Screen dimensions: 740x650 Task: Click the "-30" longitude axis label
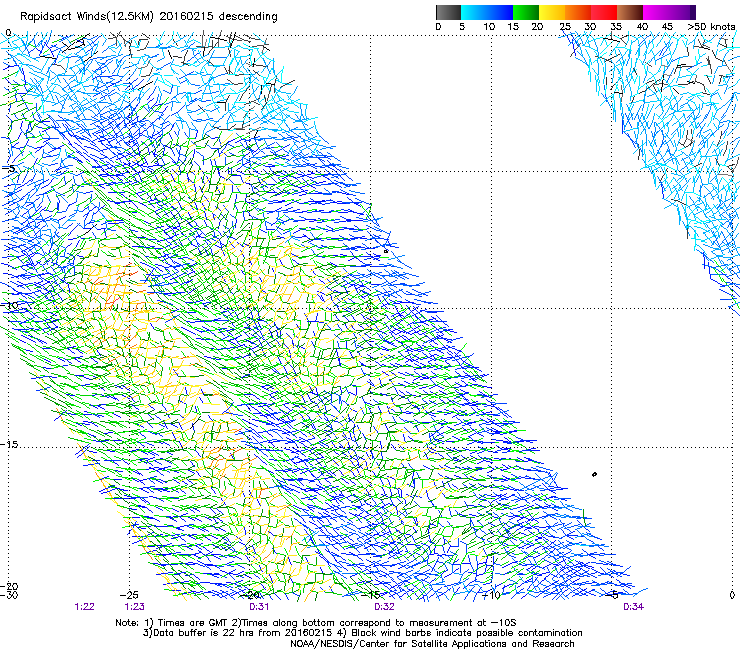[x=9, y=595]
